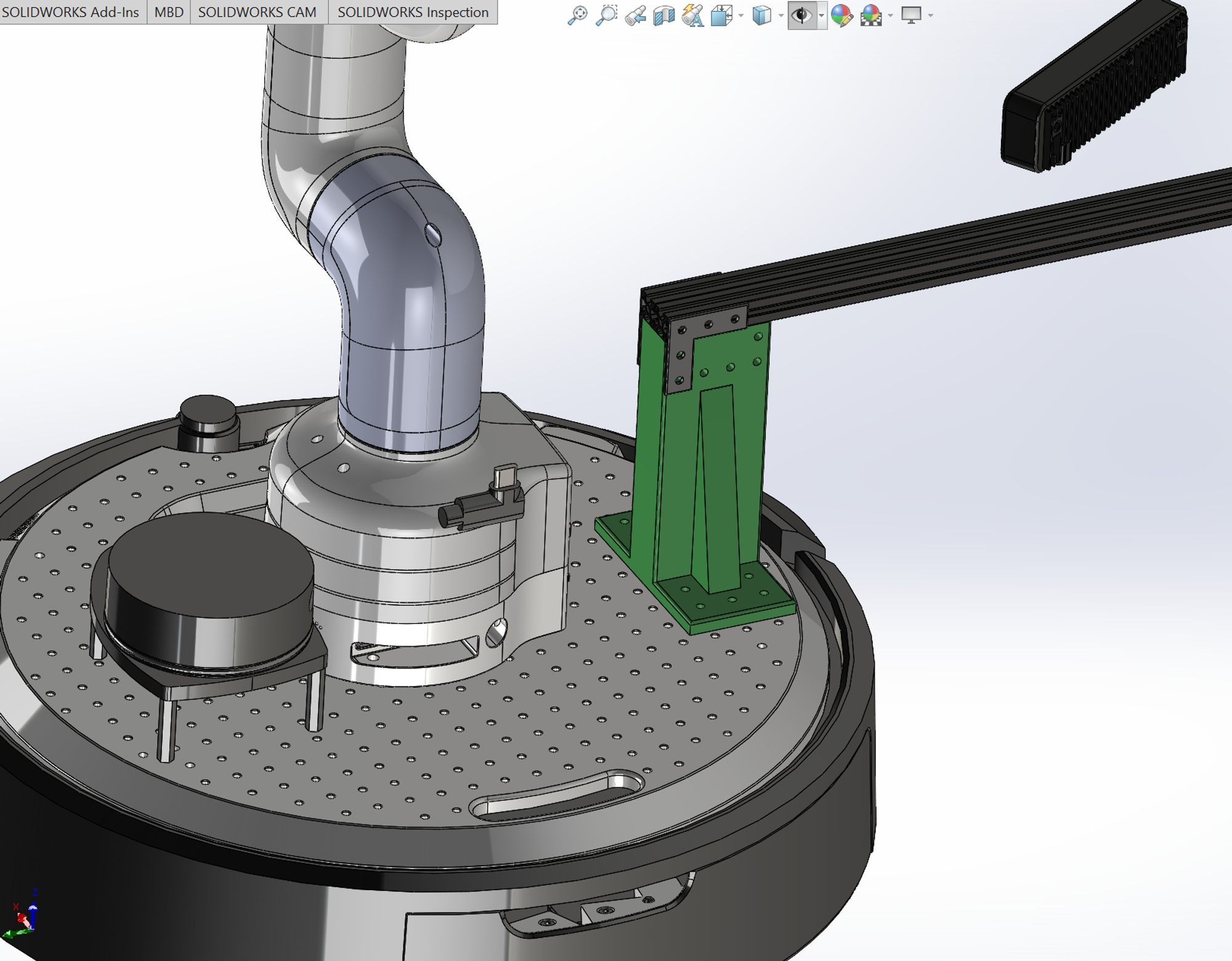Image resolution: width=1232 pixels, height=961 pixels.
Task: Click the XYZ orientation triad
Action: (23, 916)
